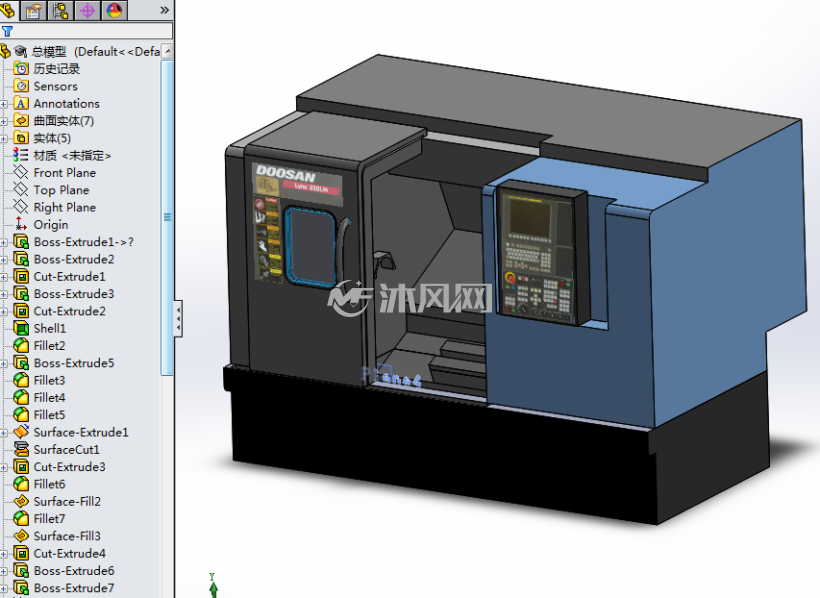Select the Right Plane icon
Viewport: 820px width, 598px height.
pyautogui.click(x=21, y=207)
